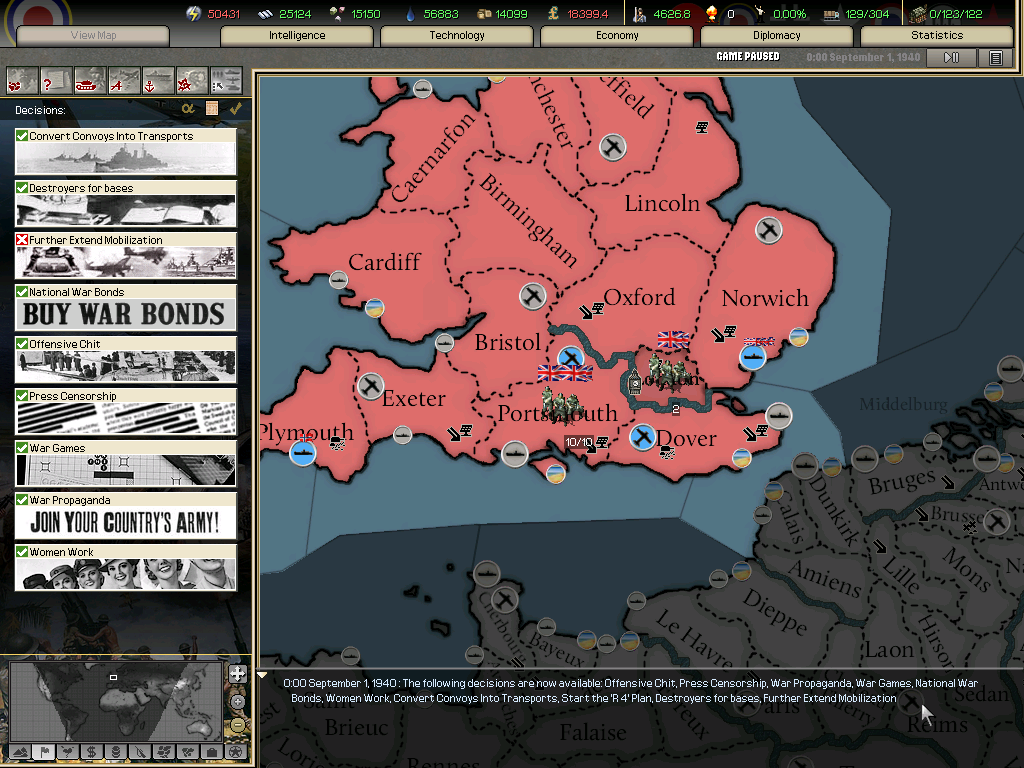Select the infantry unit counter in London

click(667, 374)
